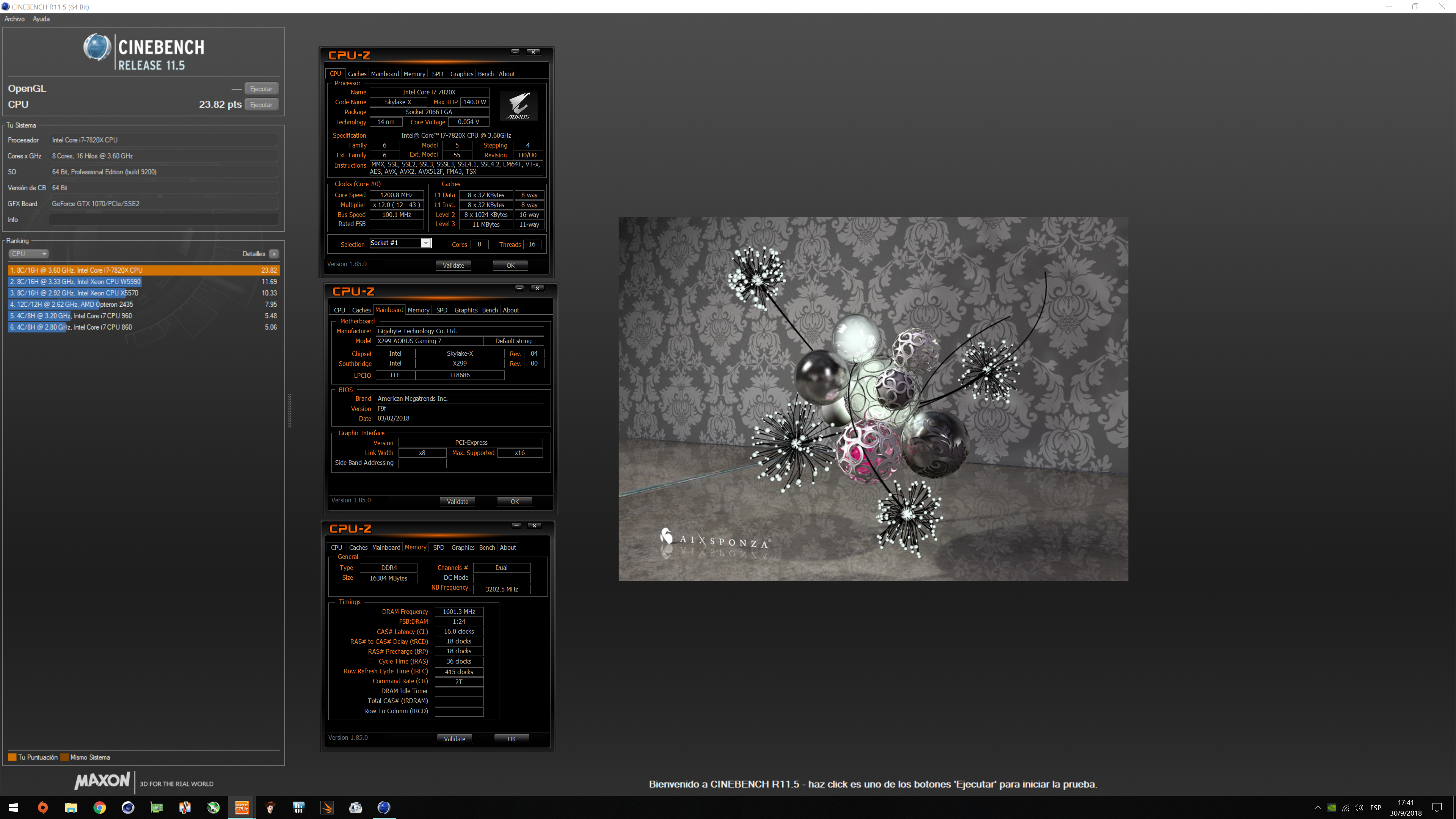This screenshot has width=1456, height=819.
Task: Open File Explorer from the taskbar
Action: [71, 808]
